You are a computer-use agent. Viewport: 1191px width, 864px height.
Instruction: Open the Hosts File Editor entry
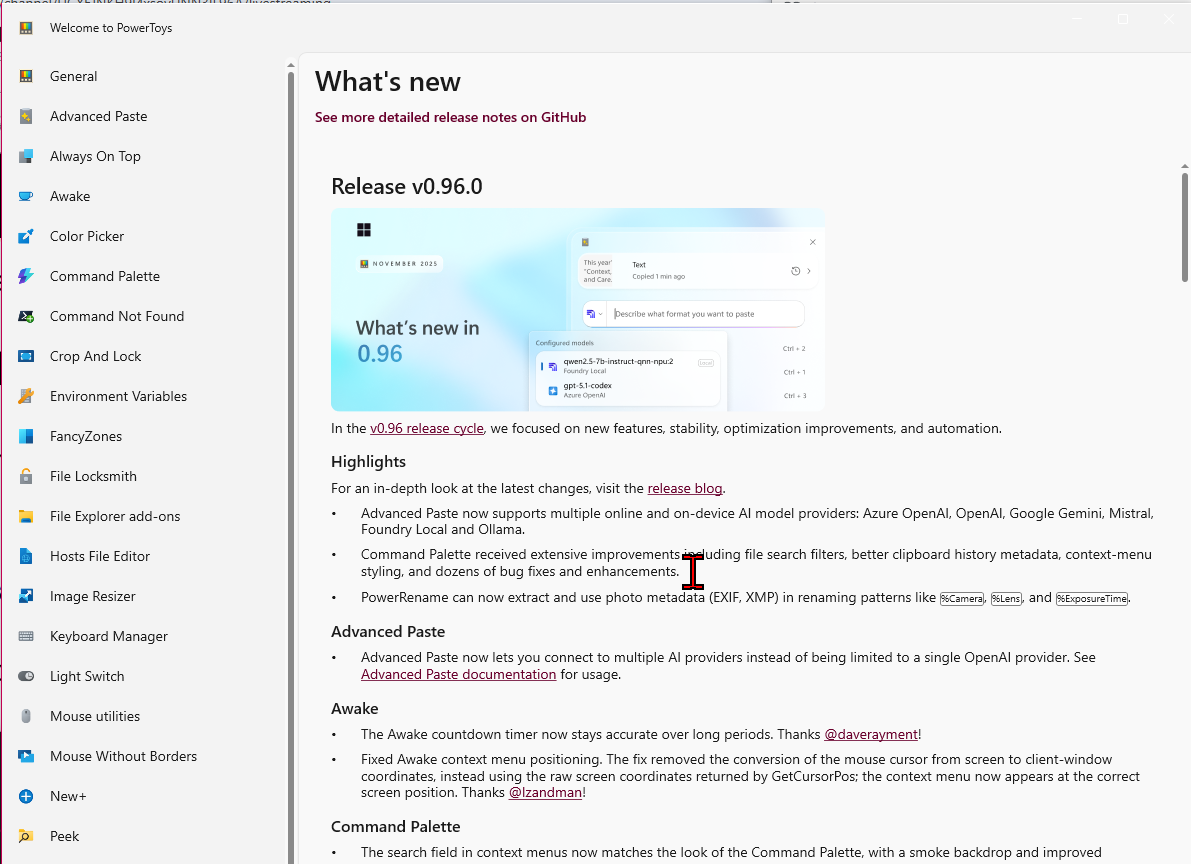[x=100, y=556]
